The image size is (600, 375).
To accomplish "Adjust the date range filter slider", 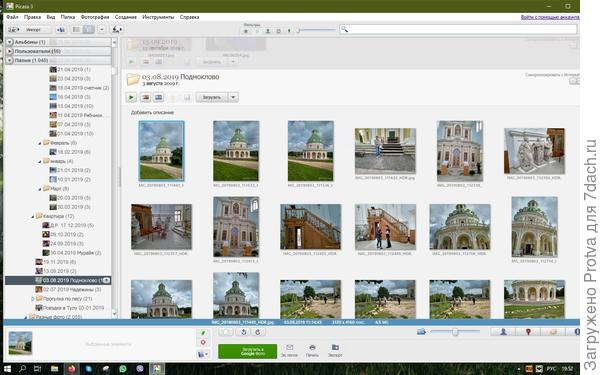I will tap(316, 30).
